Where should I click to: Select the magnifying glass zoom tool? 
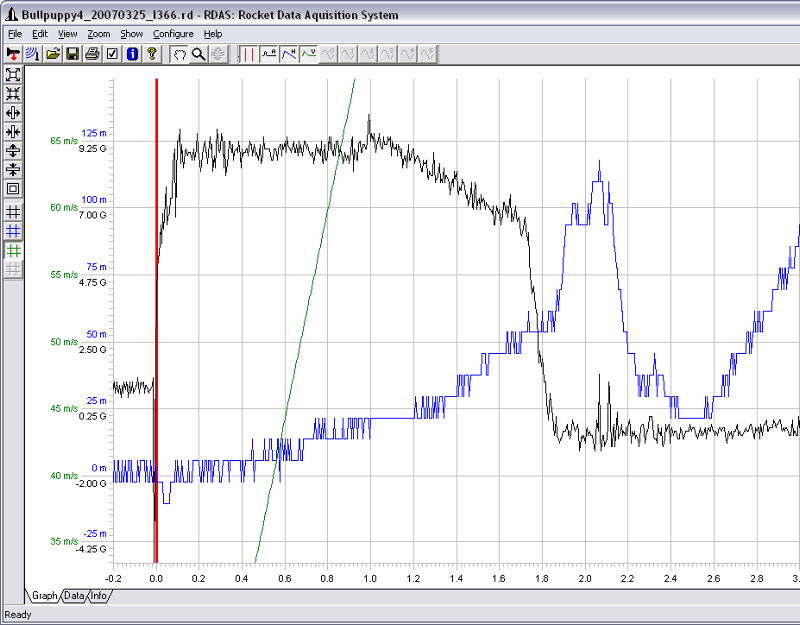199,53
